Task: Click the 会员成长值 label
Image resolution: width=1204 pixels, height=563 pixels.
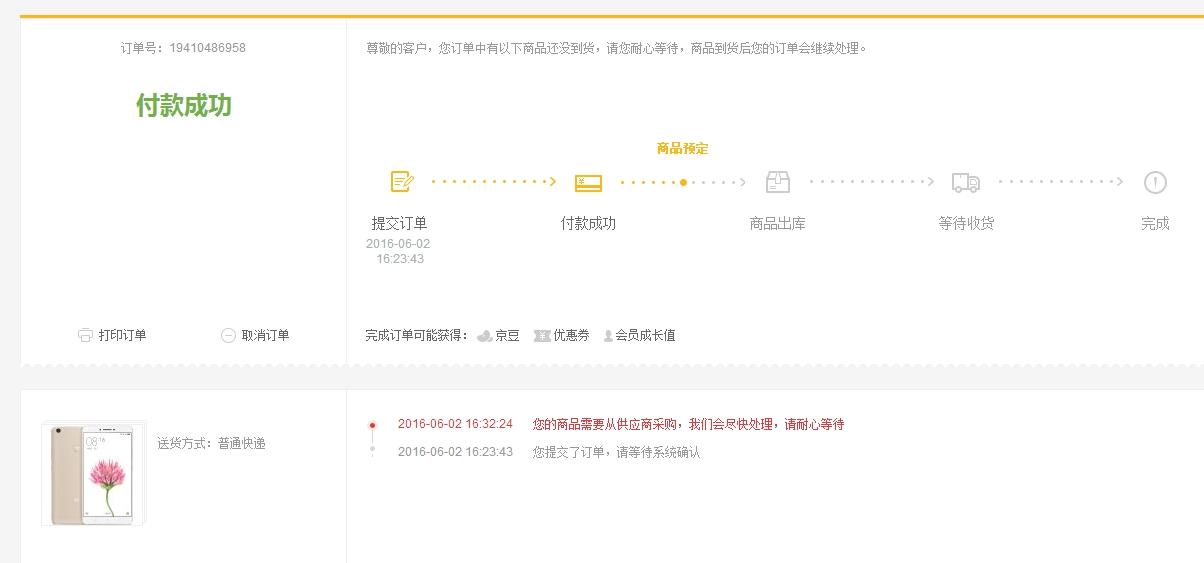Action: (645, 335)
